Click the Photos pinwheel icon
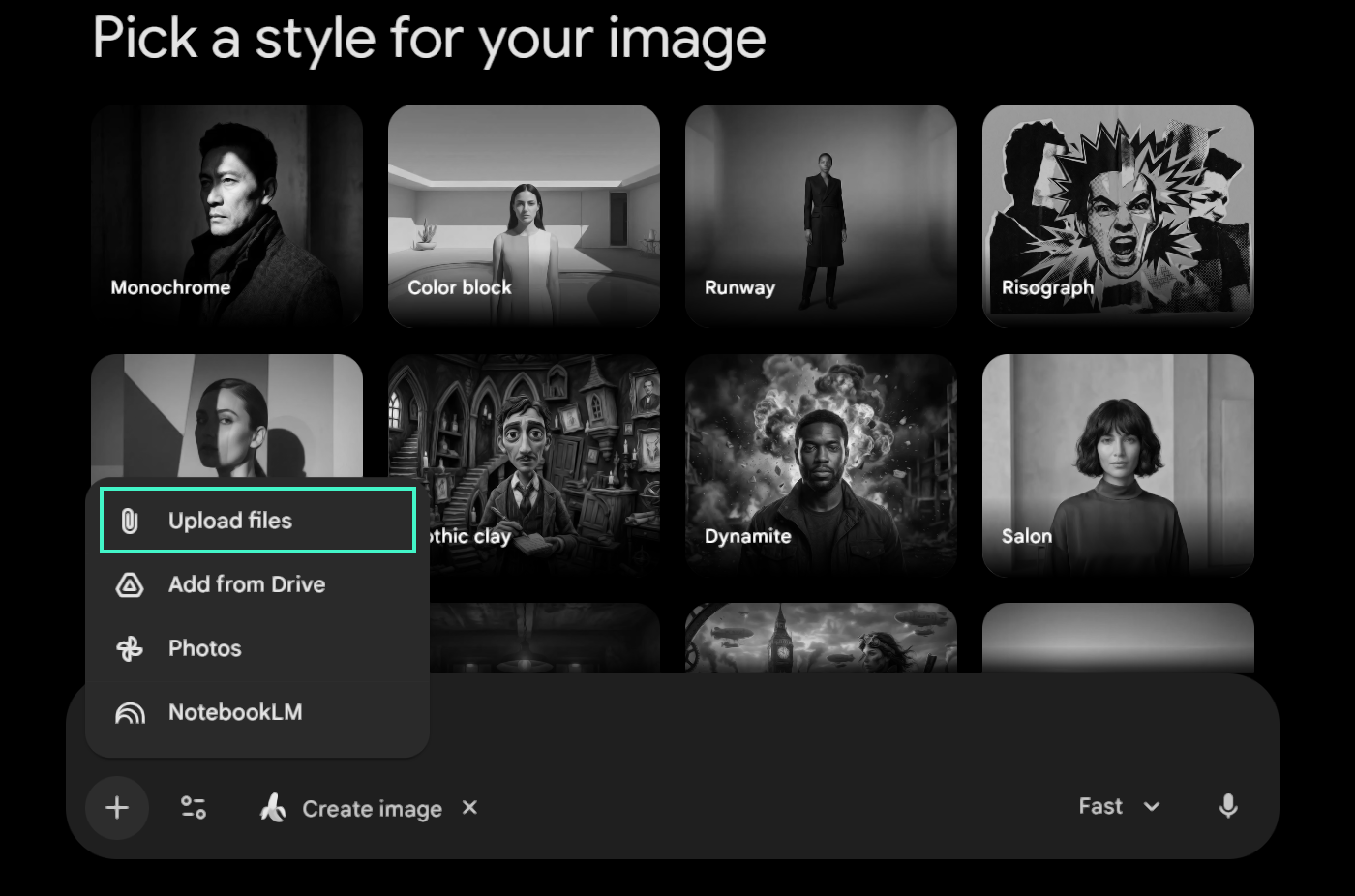 coord(130,648)
